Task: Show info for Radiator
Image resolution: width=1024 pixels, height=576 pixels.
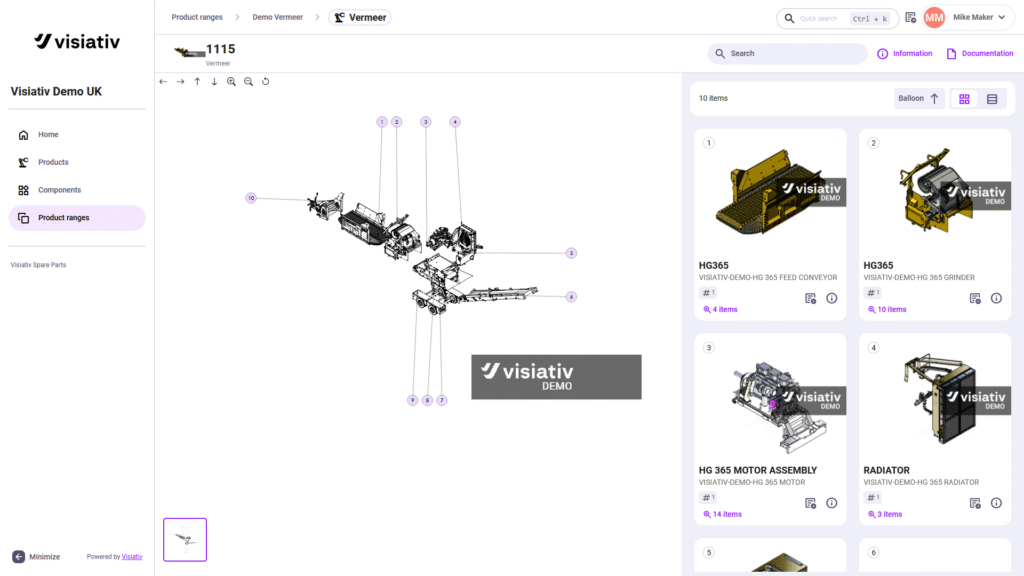Action: (996, 504)
